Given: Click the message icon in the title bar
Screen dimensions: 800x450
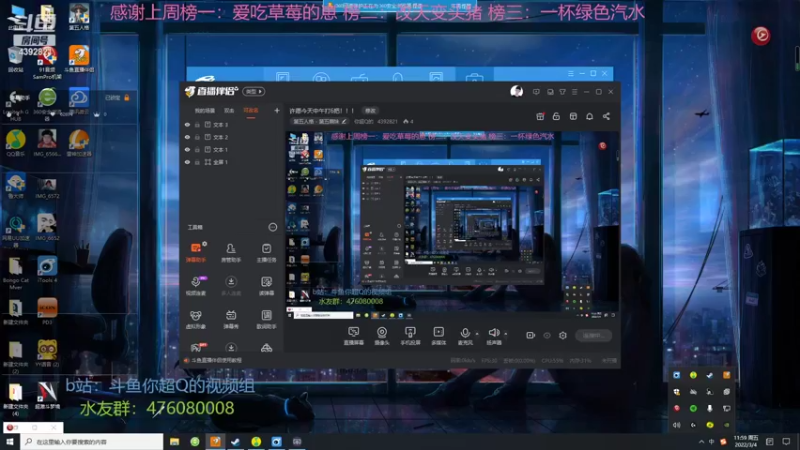Looking at the screenshot, I should [536, 92].
